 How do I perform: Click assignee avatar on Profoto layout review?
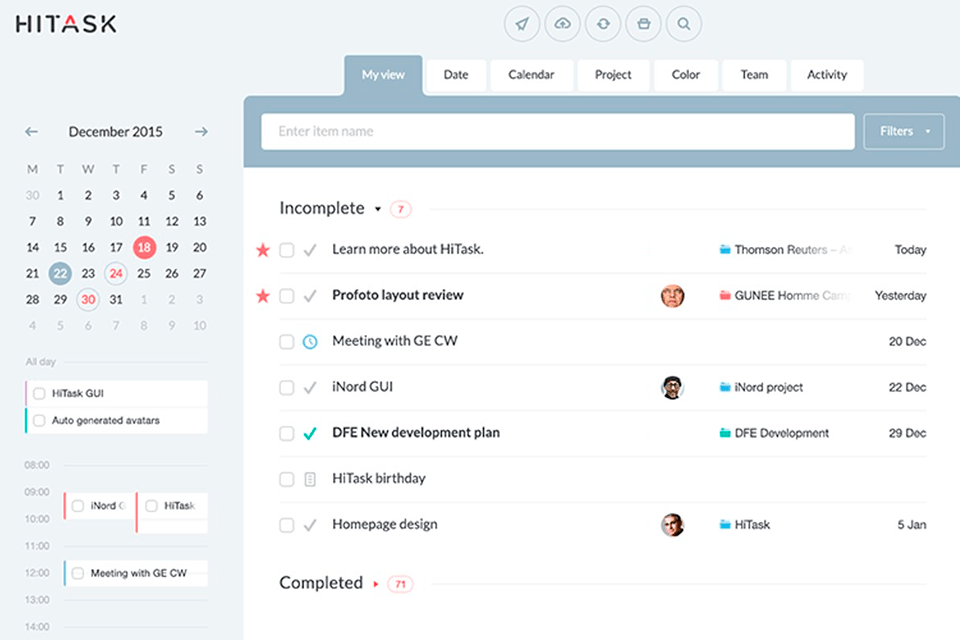tap(672, 296)
